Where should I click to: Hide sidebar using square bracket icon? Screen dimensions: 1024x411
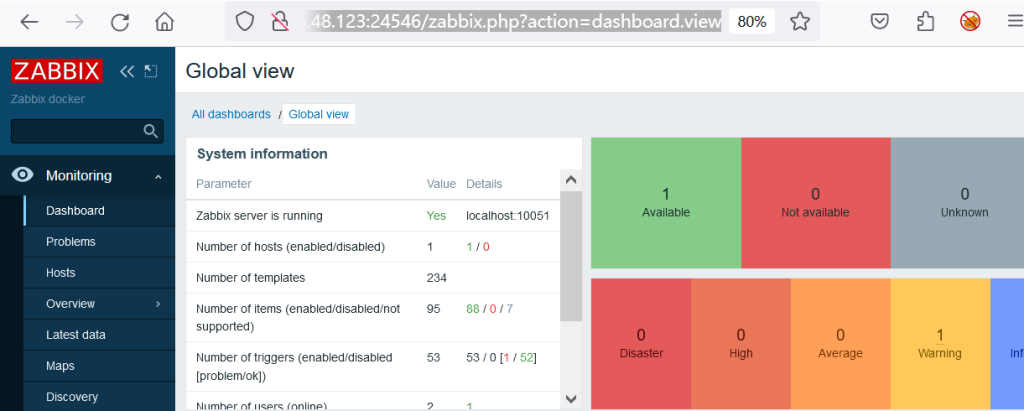click(151, 71)
